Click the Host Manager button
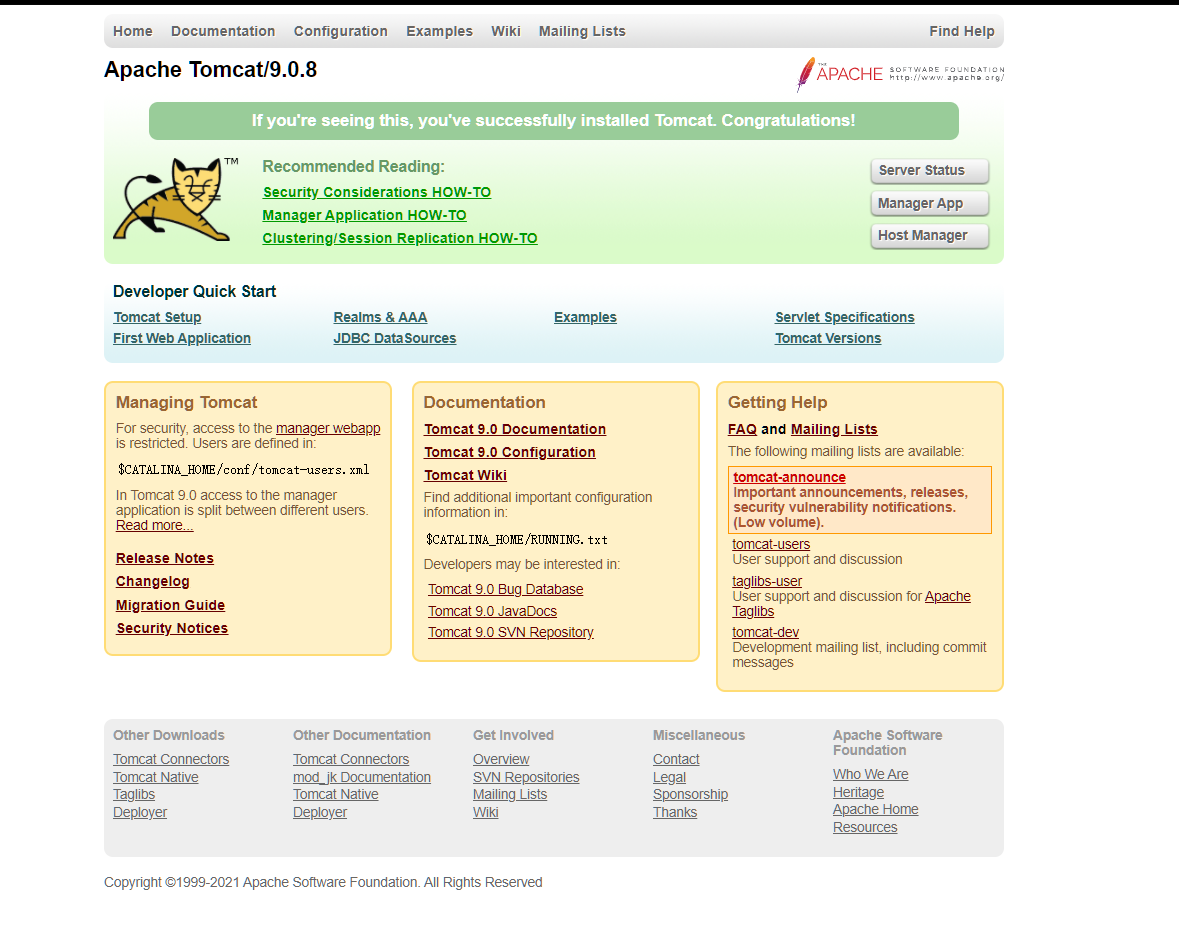The image size is (1179, 926). 929,235
